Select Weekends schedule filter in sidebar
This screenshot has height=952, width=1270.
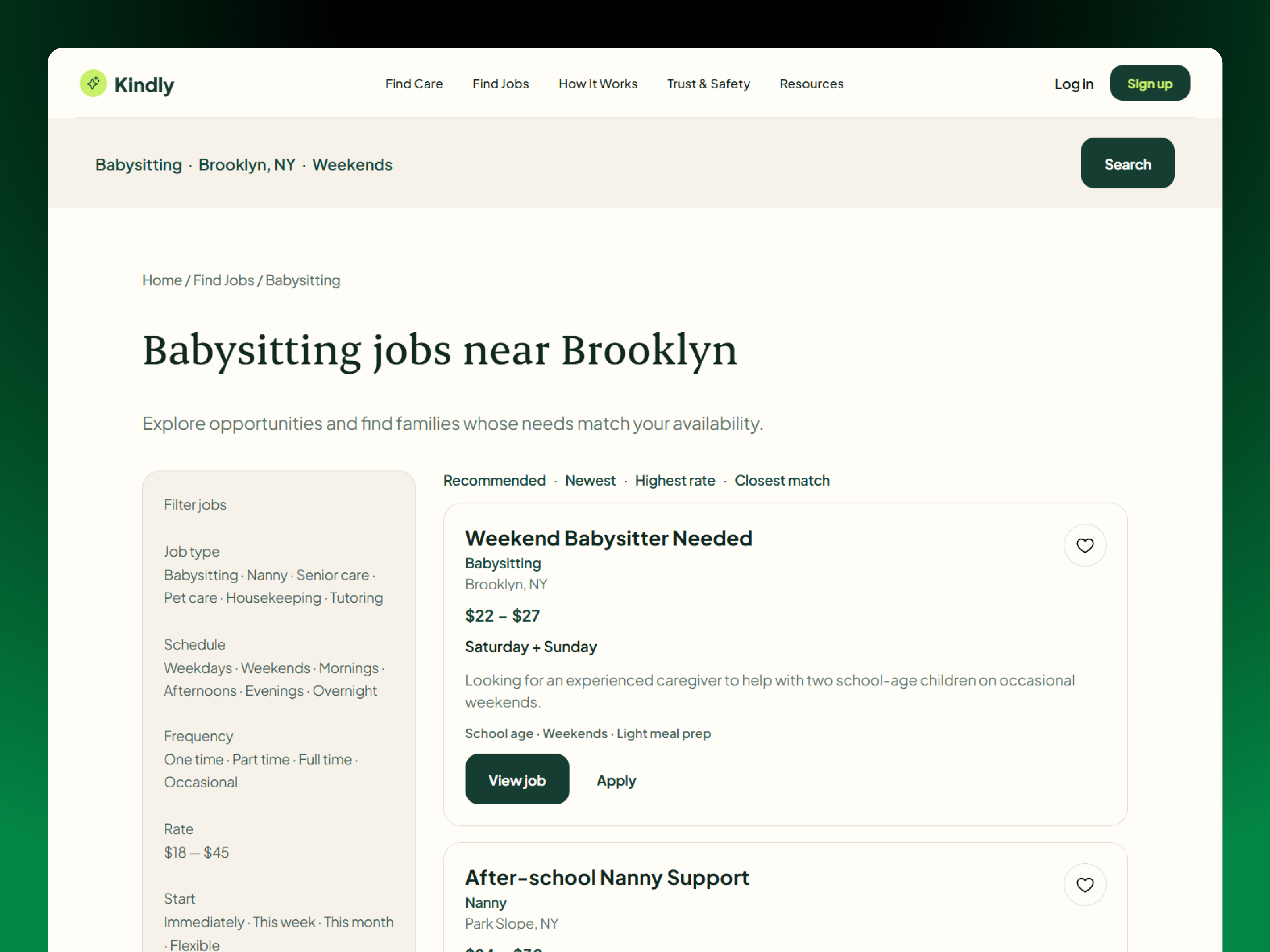coord(275,668)
